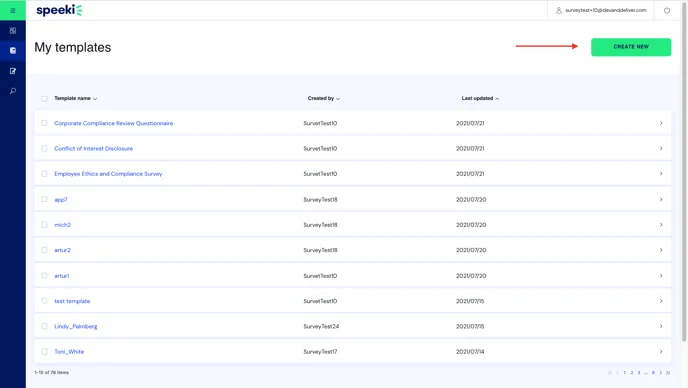Check the Employee Ethics and Compliance Survey row
Image resolution: width=688 pixels, height=388 pixels.
pos(44,174)
